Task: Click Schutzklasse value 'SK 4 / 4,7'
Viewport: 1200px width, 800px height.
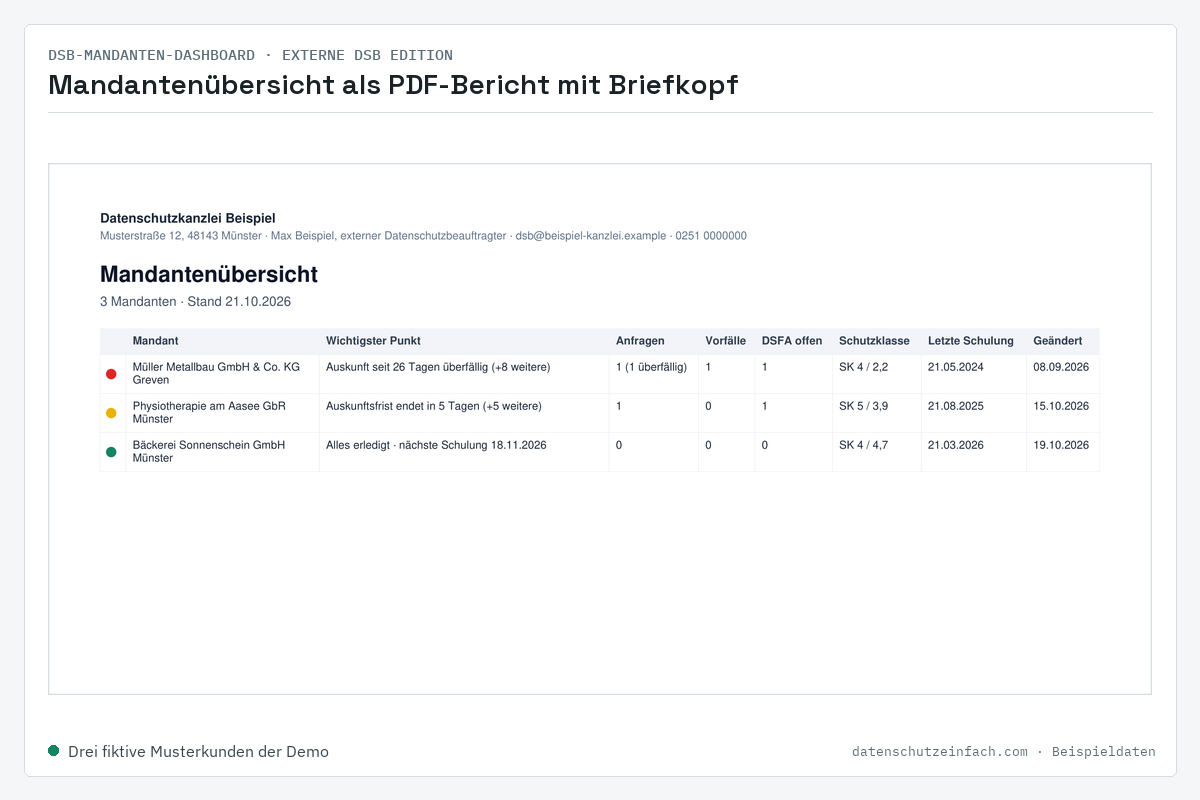Action: [863, 445]
